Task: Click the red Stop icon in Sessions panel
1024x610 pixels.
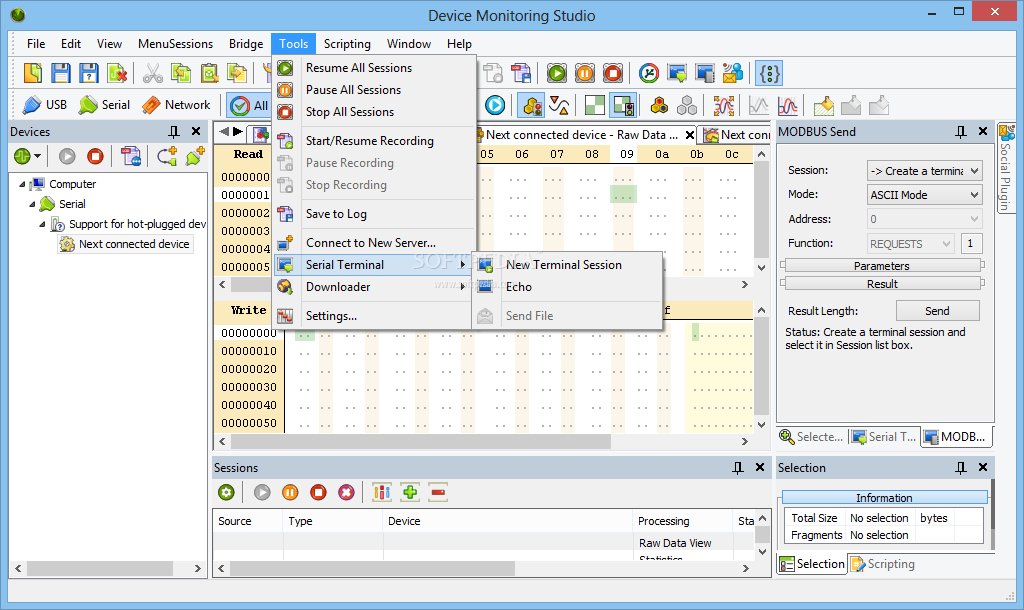Action: [x=318, y=492]
